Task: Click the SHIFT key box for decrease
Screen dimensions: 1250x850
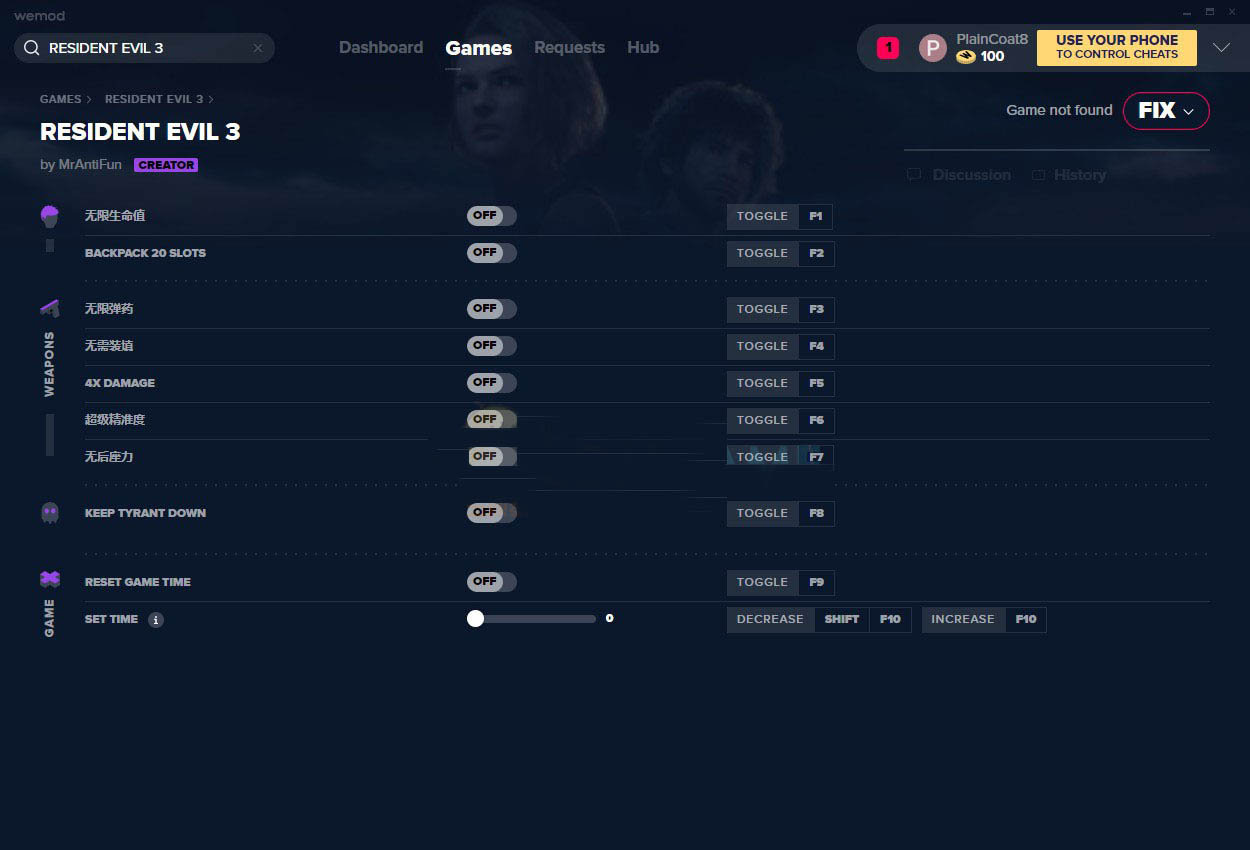Action: [842, 620]
